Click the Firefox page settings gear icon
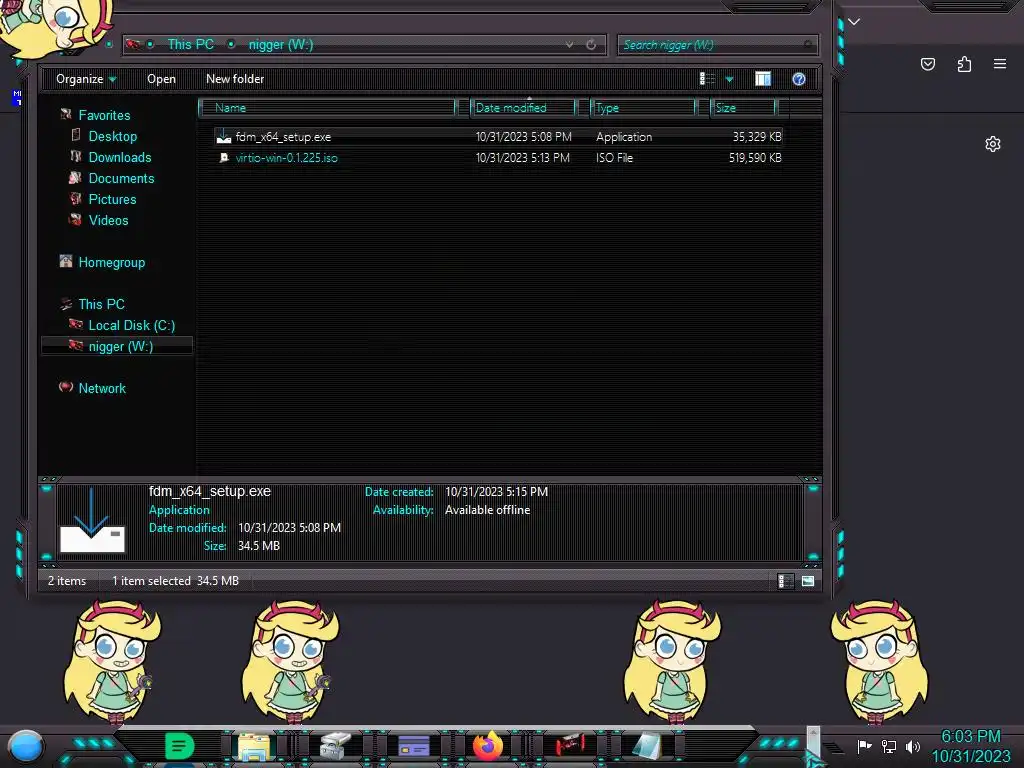The height and width of the screenshot is (768, 1024). point(993,144)
